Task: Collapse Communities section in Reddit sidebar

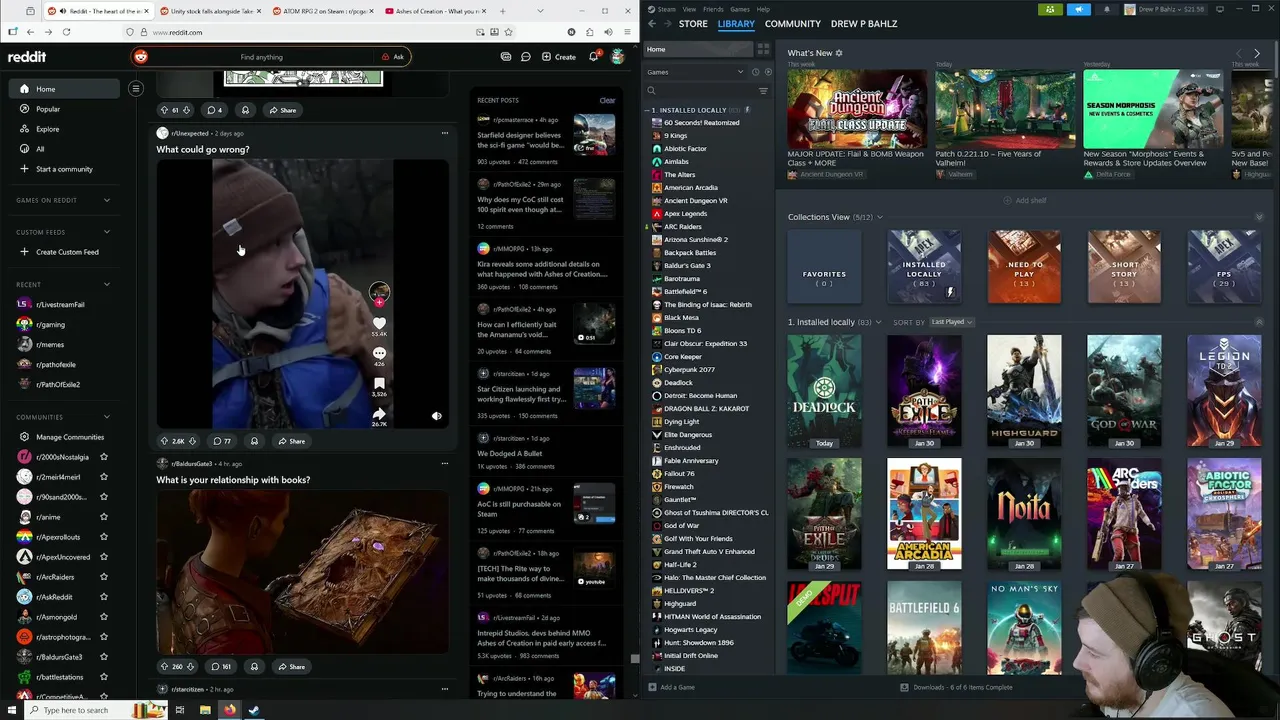Action: [107, 417]
